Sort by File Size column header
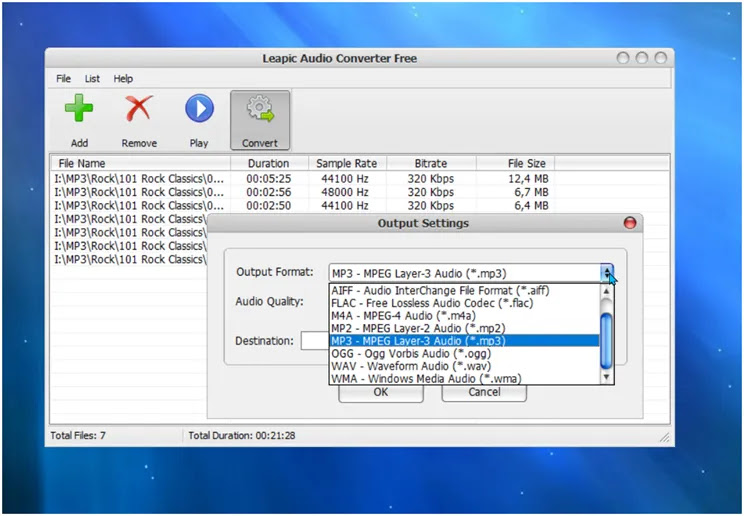 coord(515,163)
